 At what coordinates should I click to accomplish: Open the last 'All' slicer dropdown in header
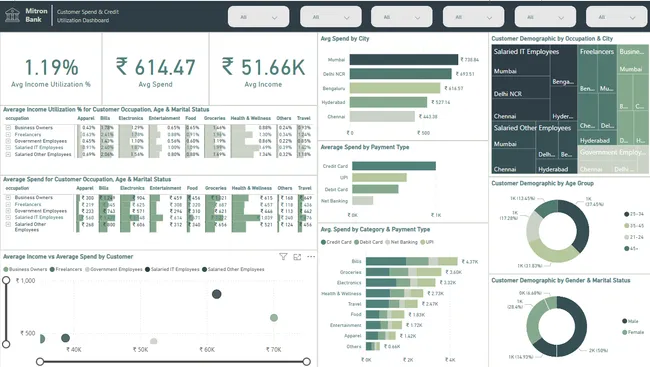click(x=616, y=17)
